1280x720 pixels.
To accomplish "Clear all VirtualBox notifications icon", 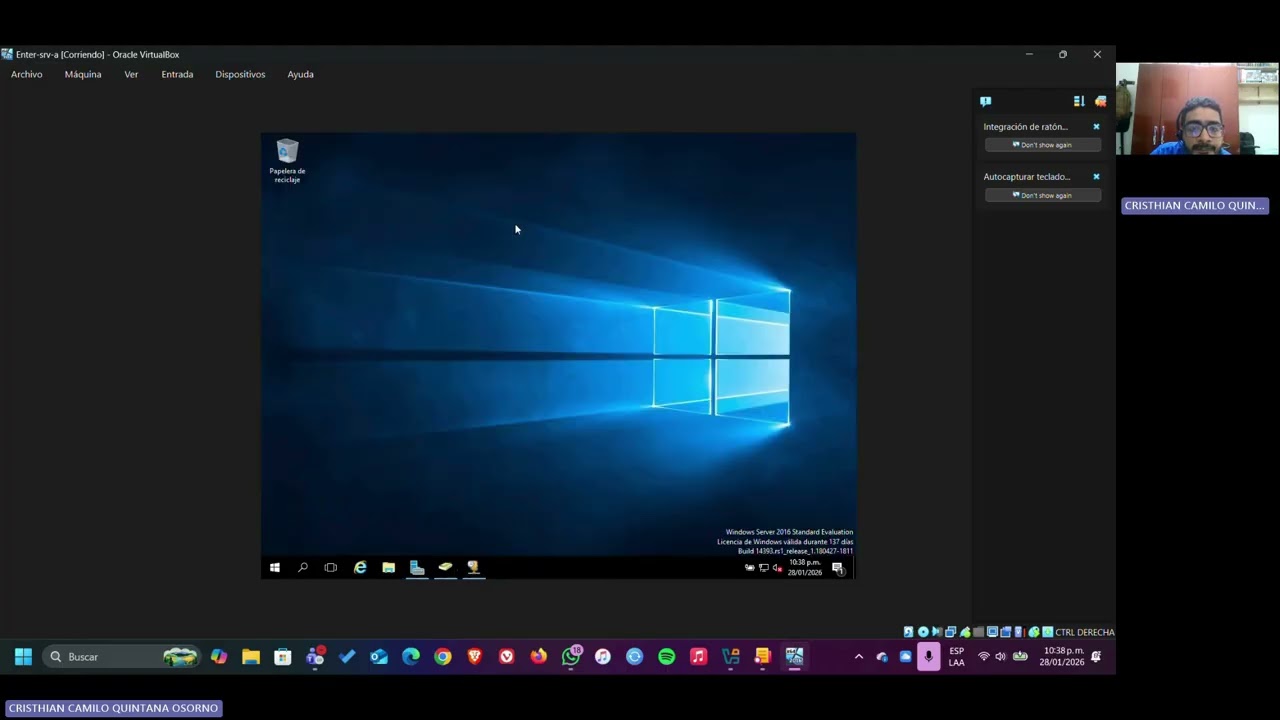I will [1100, 101].
